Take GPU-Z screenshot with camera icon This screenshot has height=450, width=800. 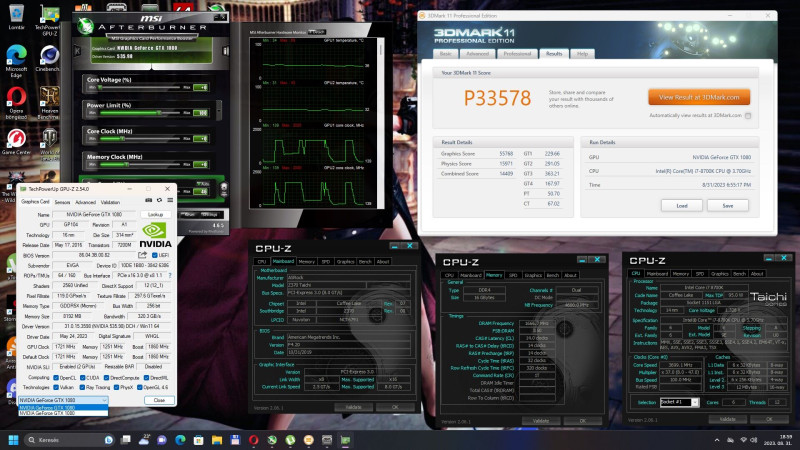[148, 201]
